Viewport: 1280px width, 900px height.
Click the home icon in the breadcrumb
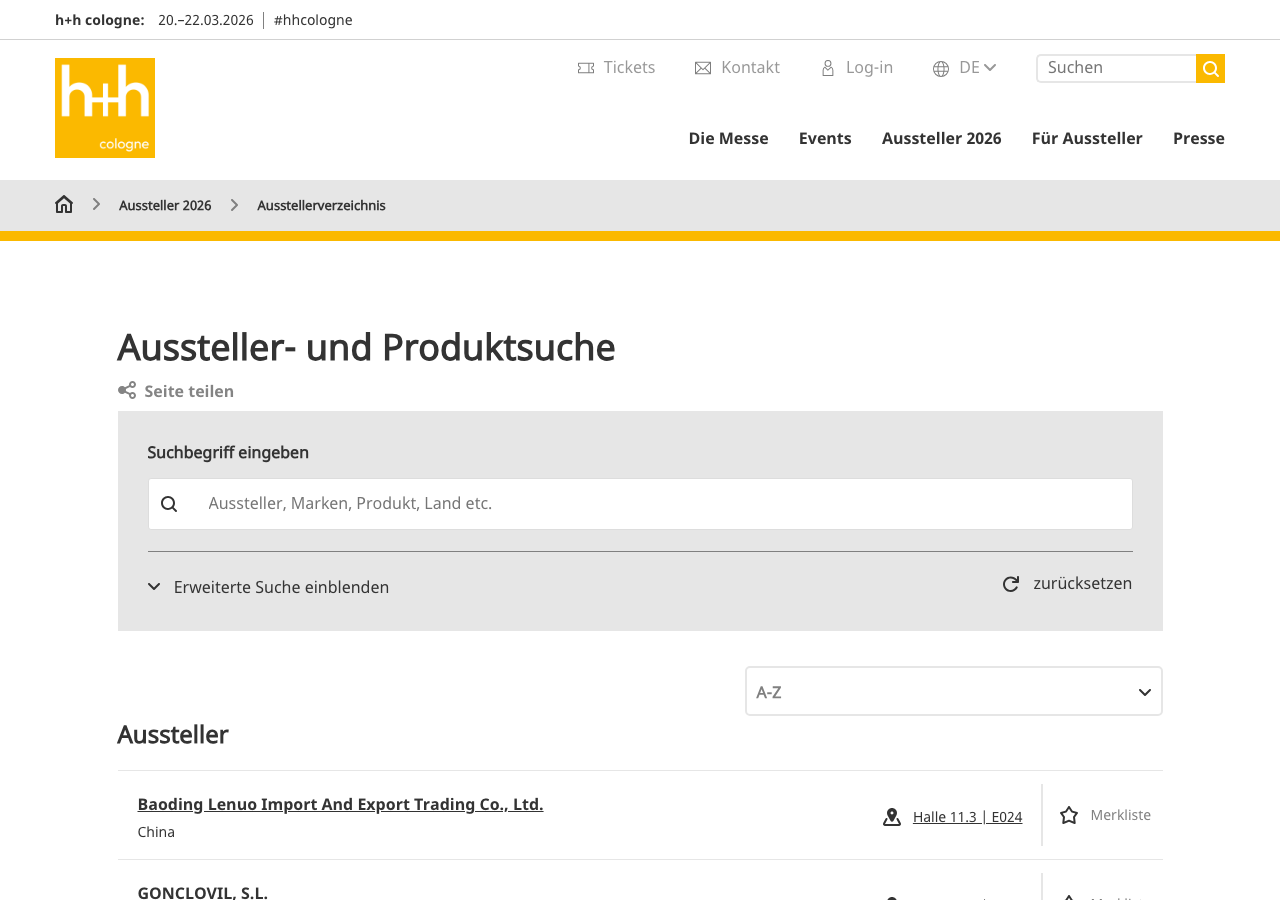(x=64, y=203)
